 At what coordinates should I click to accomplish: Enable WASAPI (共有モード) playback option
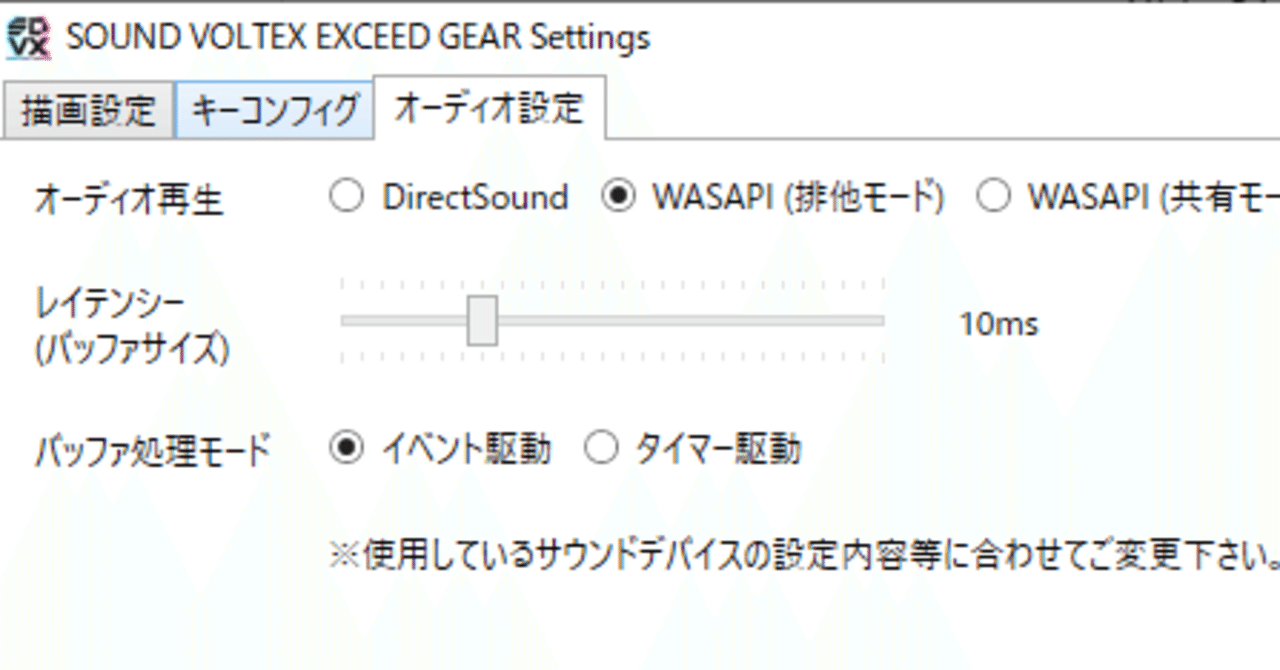[1128, 198]
